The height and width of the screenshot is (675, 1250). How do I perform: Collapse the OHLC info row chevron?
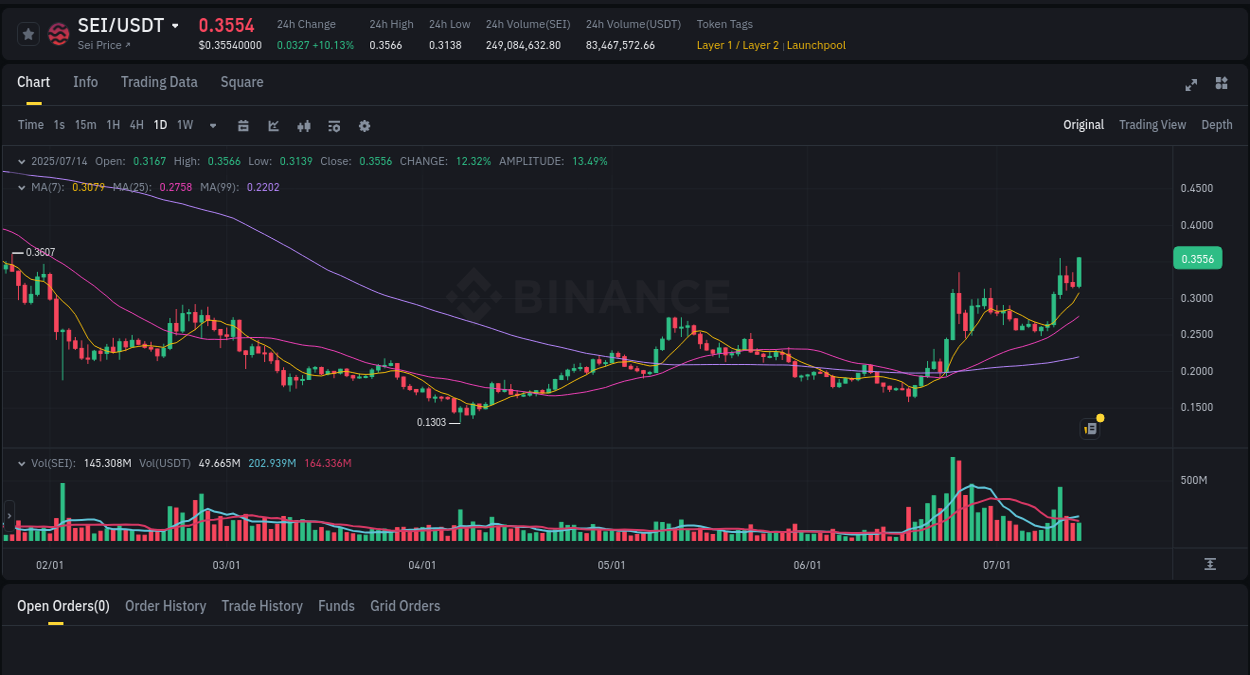pyautogui.click(x=21, y=160)
